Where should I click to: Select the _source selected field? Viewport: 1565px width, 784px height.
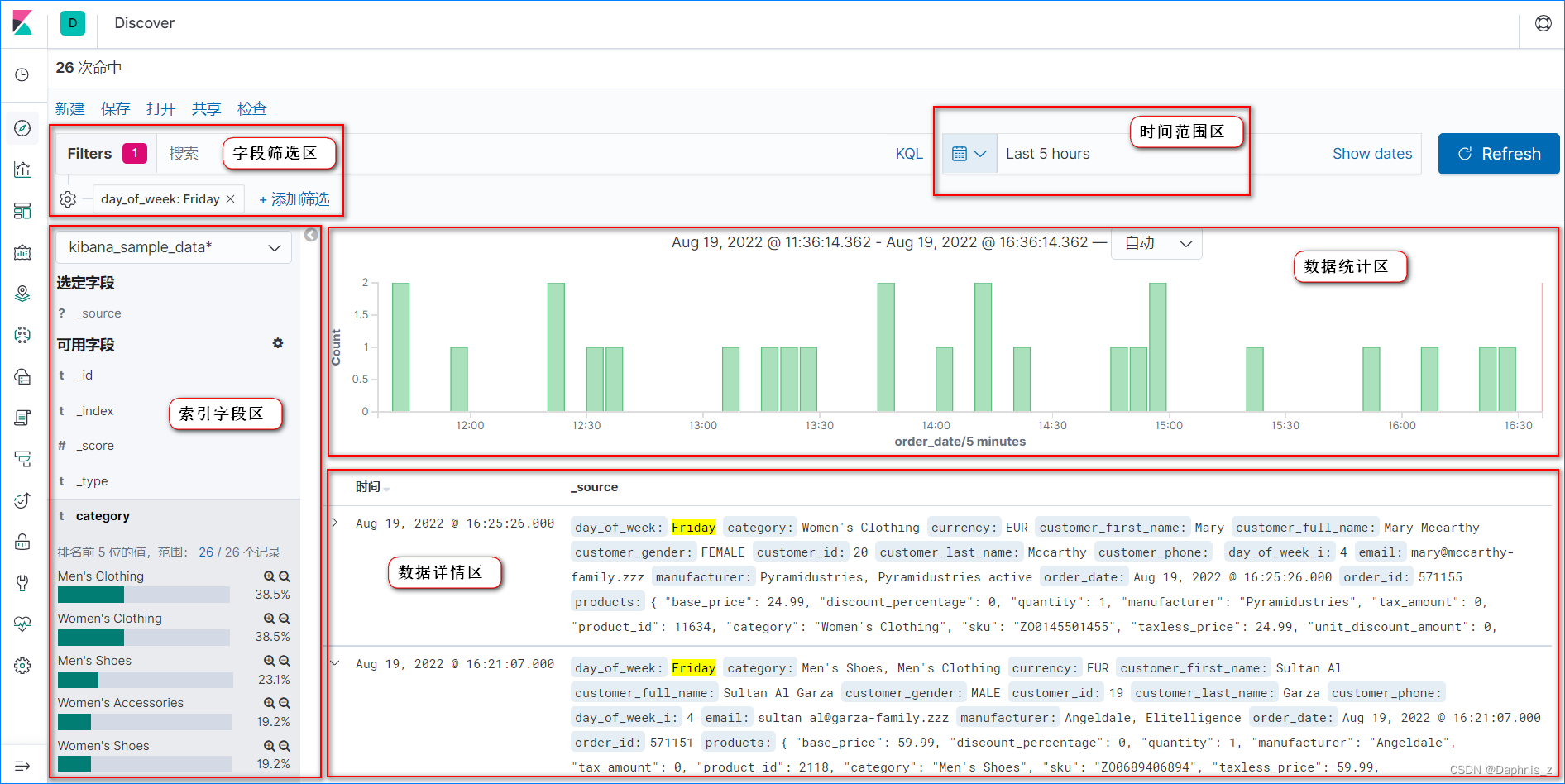click(98, 313)
